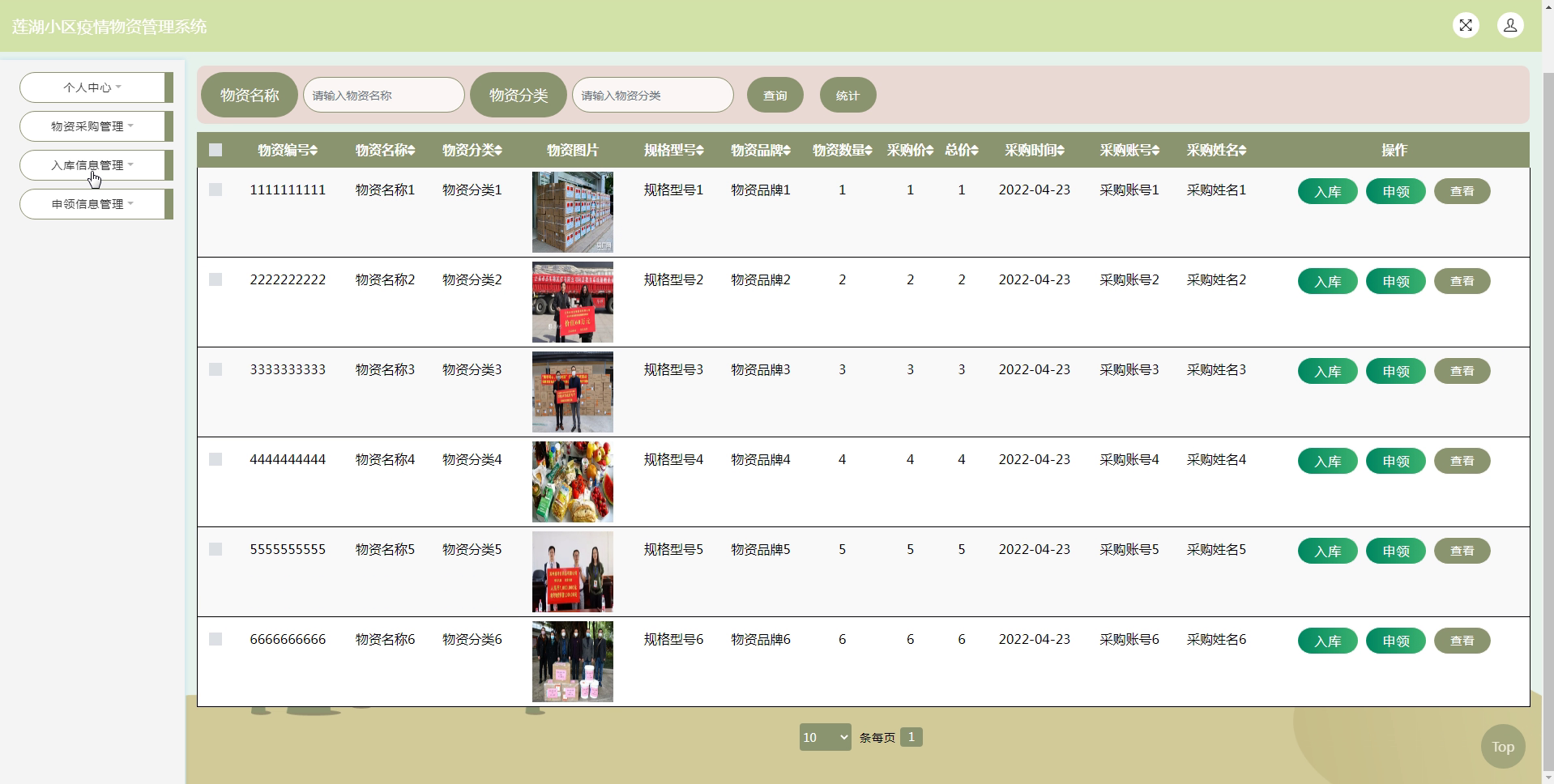This screenshot has width=1554, height=784.
Task: Click the 查询 search button
Action: point(775,96)
